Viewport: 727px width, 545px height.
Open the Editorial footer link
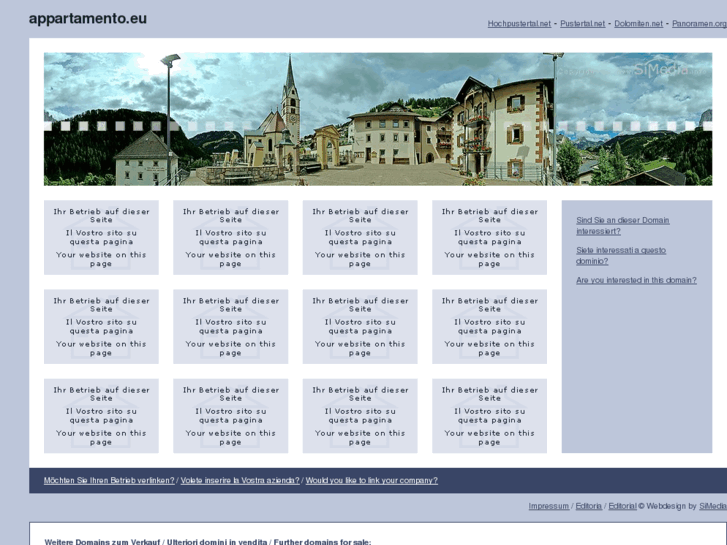(x=622, y=506)
